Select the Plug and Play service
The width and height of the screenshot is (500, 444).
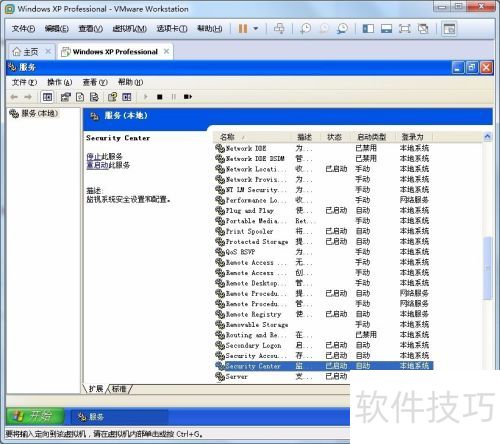click(x=324, y=211)
